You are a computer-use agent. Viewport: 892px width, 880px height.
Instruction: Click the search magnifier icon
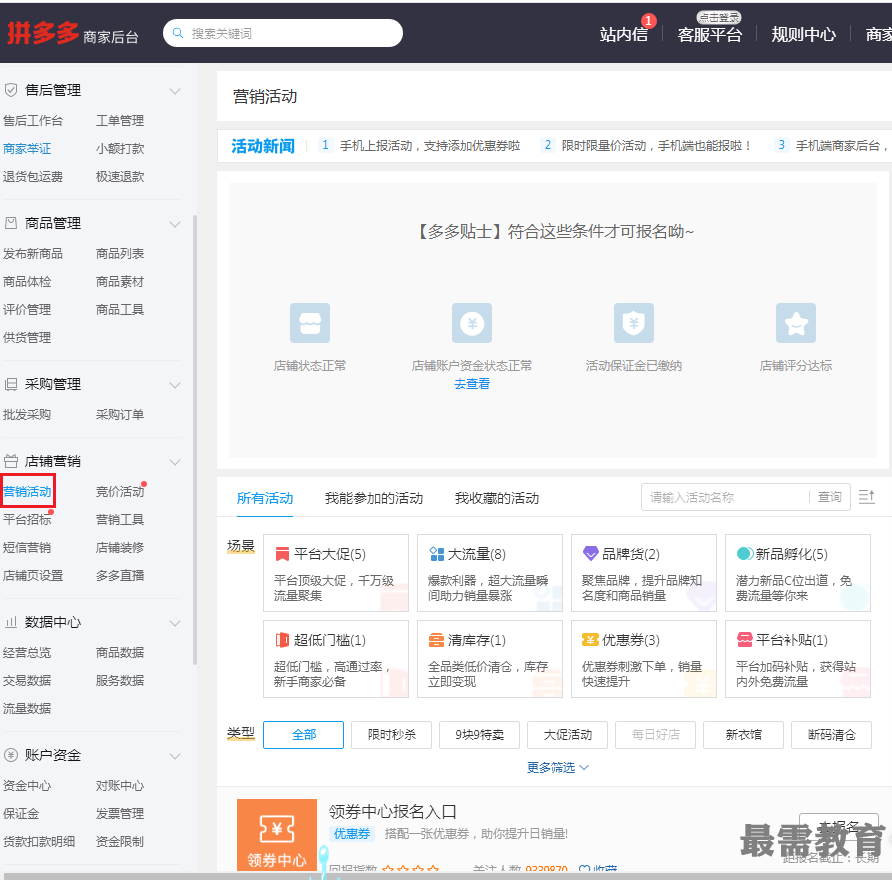tap(178, 34)
